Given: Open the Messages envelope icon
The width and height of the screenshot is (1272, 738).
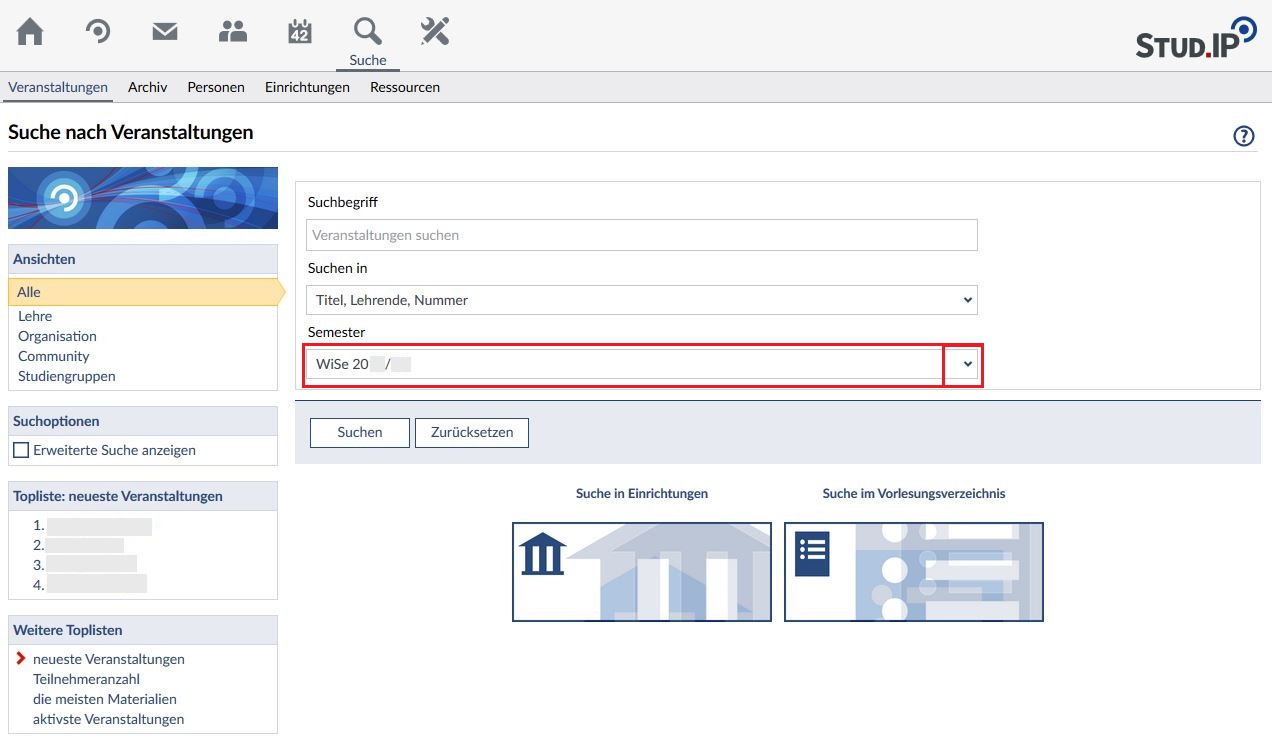Looking at the screenshot, I should tap(165, 32).
